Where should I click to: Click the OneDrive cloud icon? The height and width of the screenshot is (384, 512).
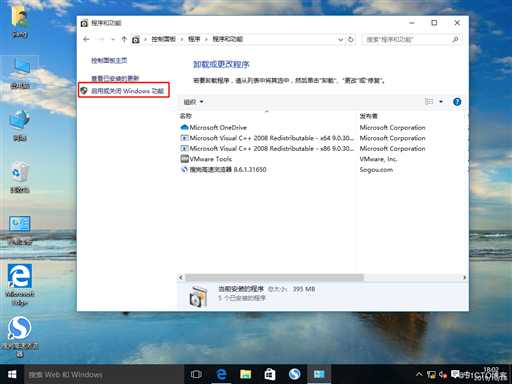coord(184,127)
